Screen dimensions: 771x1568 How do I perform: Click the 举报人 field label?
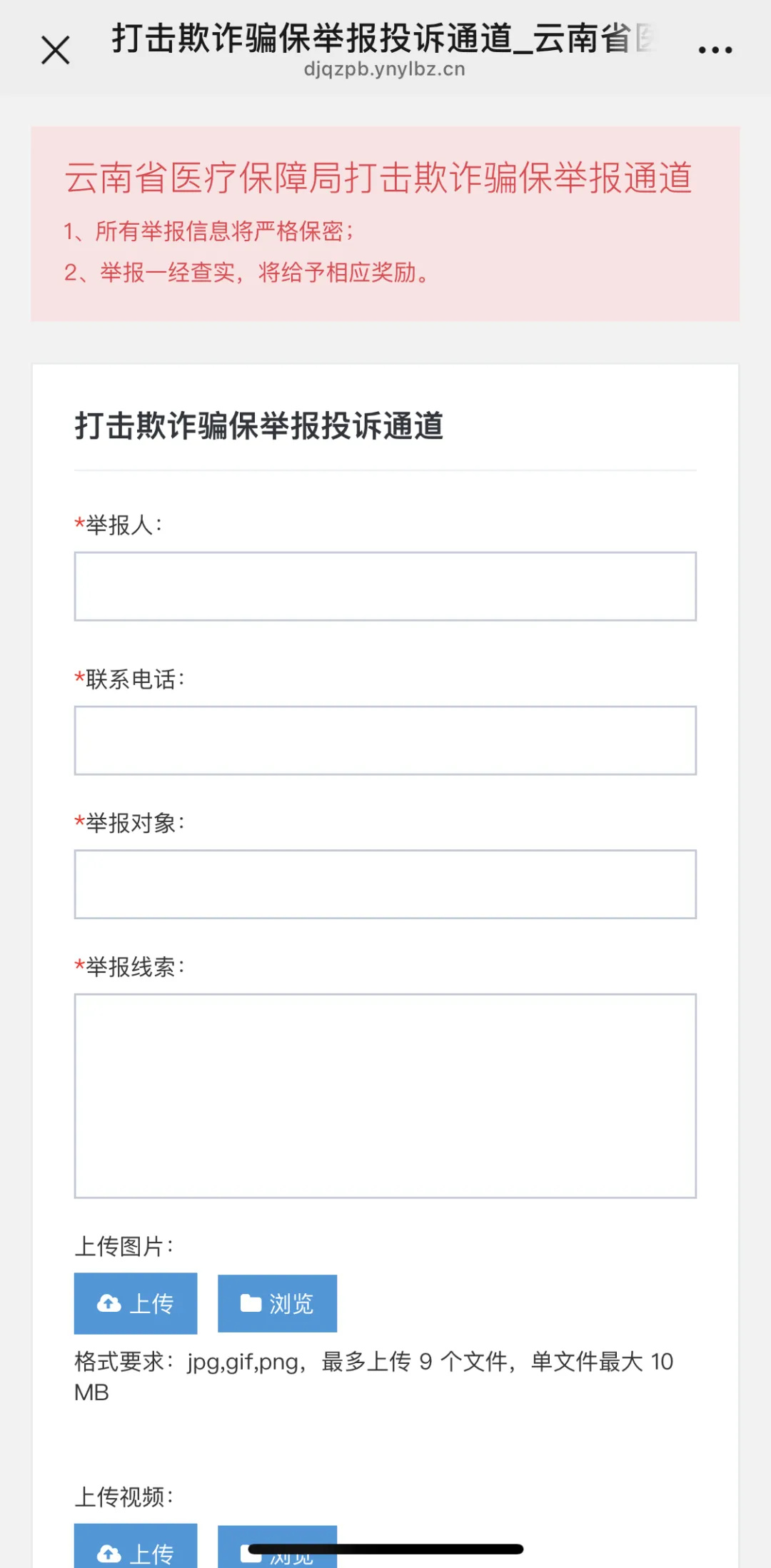(x=119, y=525)
